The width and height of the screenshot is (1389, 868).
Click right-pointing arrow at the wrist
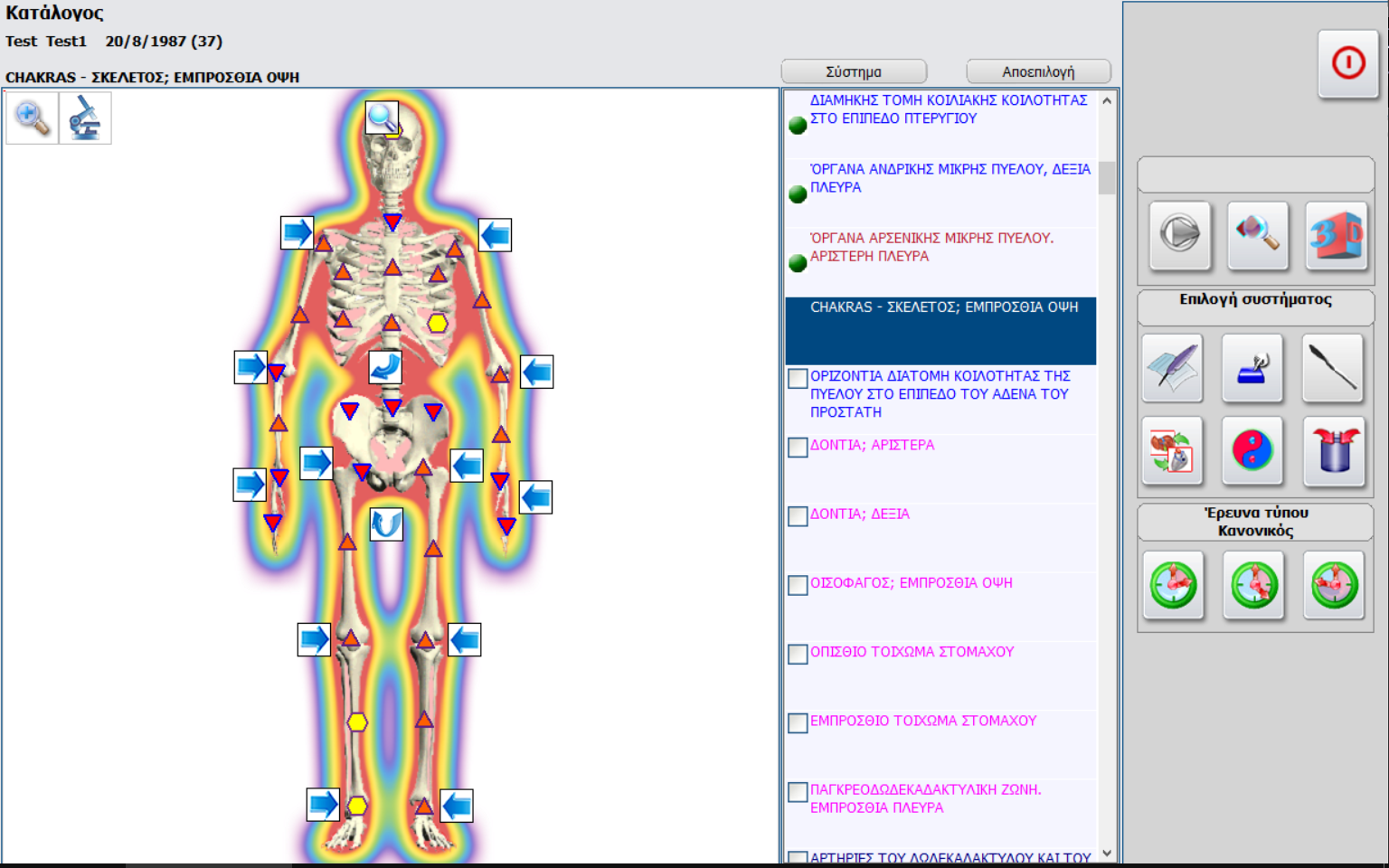(250, 485)
